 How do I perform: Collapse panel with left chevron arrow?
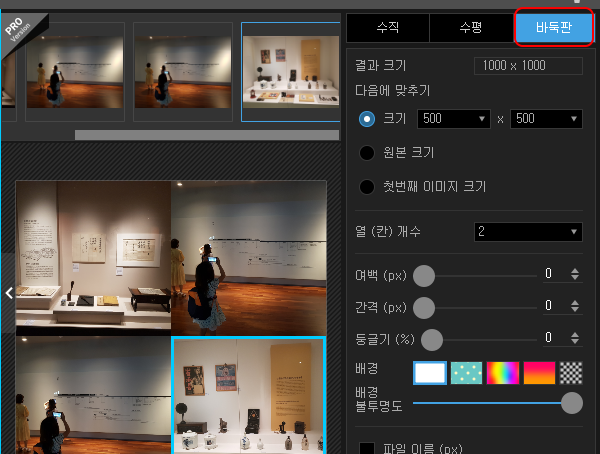click(9, 293)
